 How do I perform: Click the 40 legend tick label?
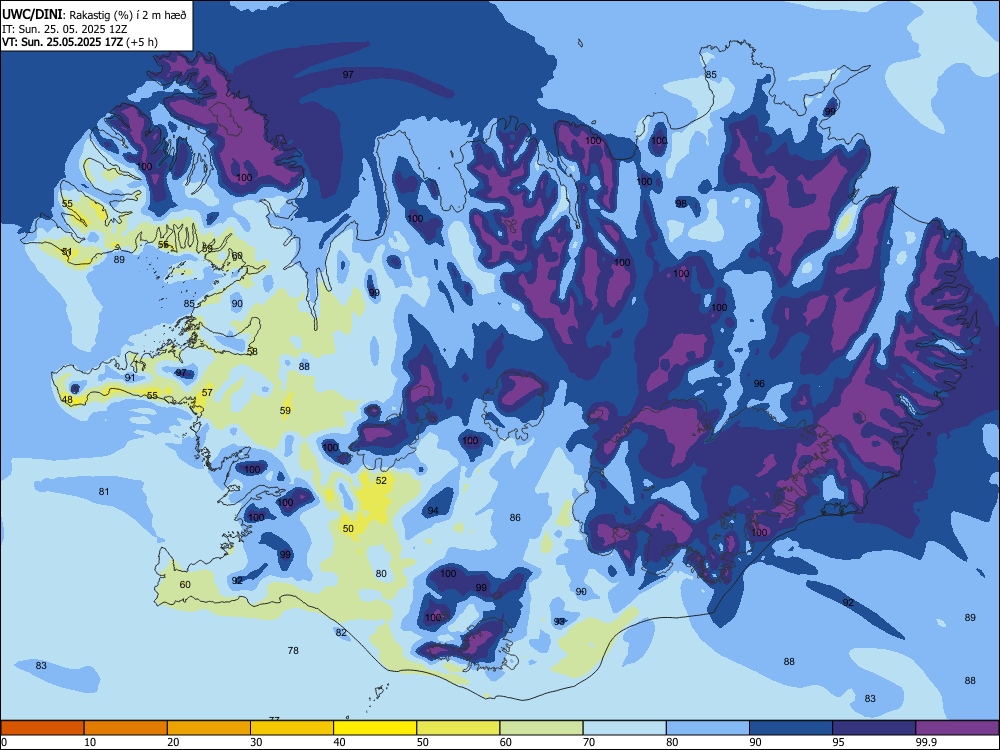(340, 742)
